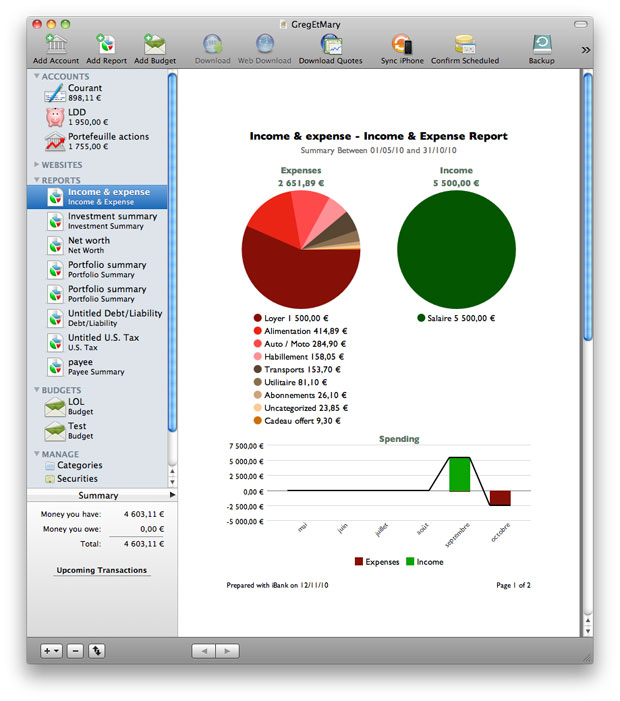Click the Loyer legend color dot
620x701 pixels.
click(x=257, y=318)
